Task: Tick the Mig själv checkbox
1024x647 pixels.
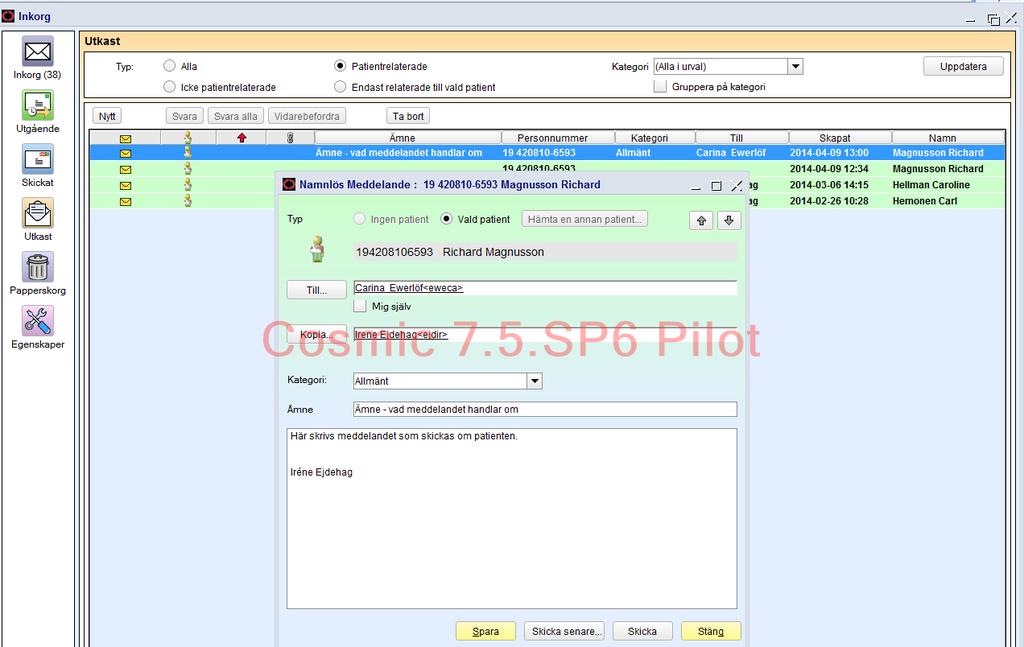Action: tap(360, 306)
